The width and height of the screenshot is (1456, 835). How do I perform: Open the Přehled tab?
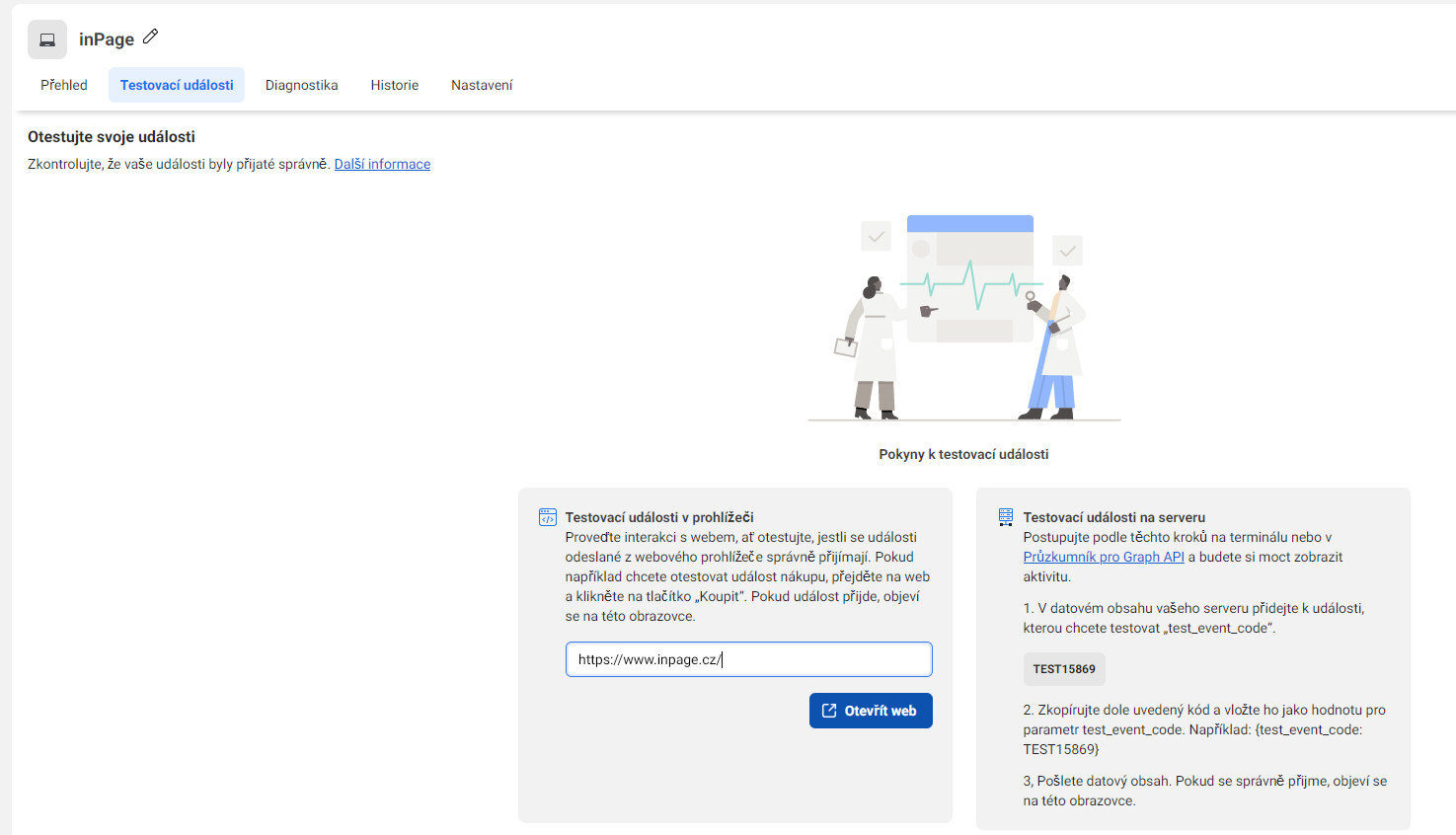click(64, 85)
